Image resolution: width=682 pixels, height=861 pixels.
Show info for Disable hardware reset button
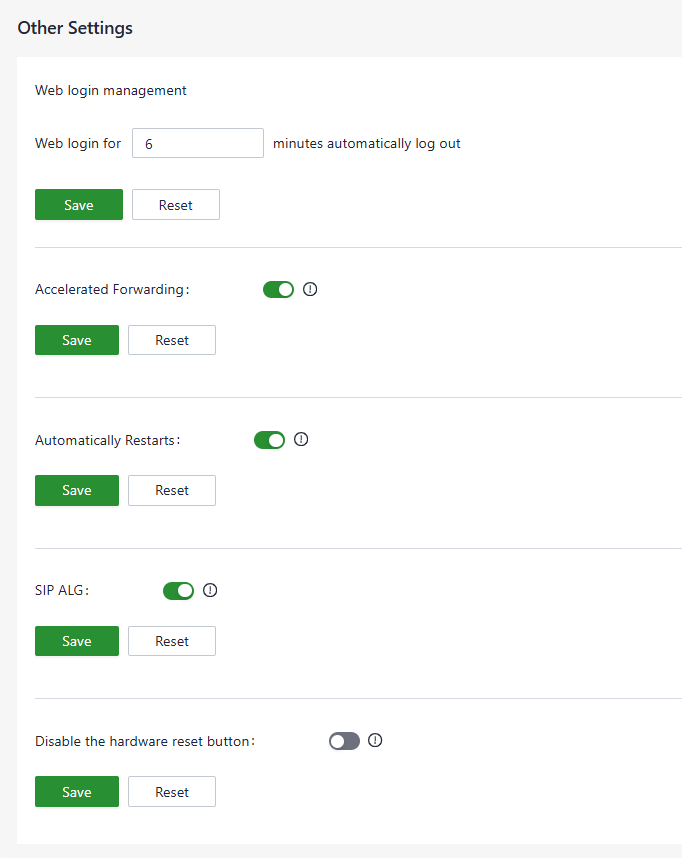click(x=375, y=741)
